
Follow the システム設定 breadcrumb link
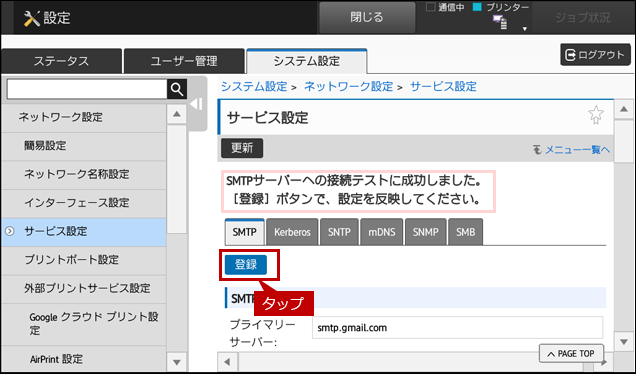click(x=254, y=86)
